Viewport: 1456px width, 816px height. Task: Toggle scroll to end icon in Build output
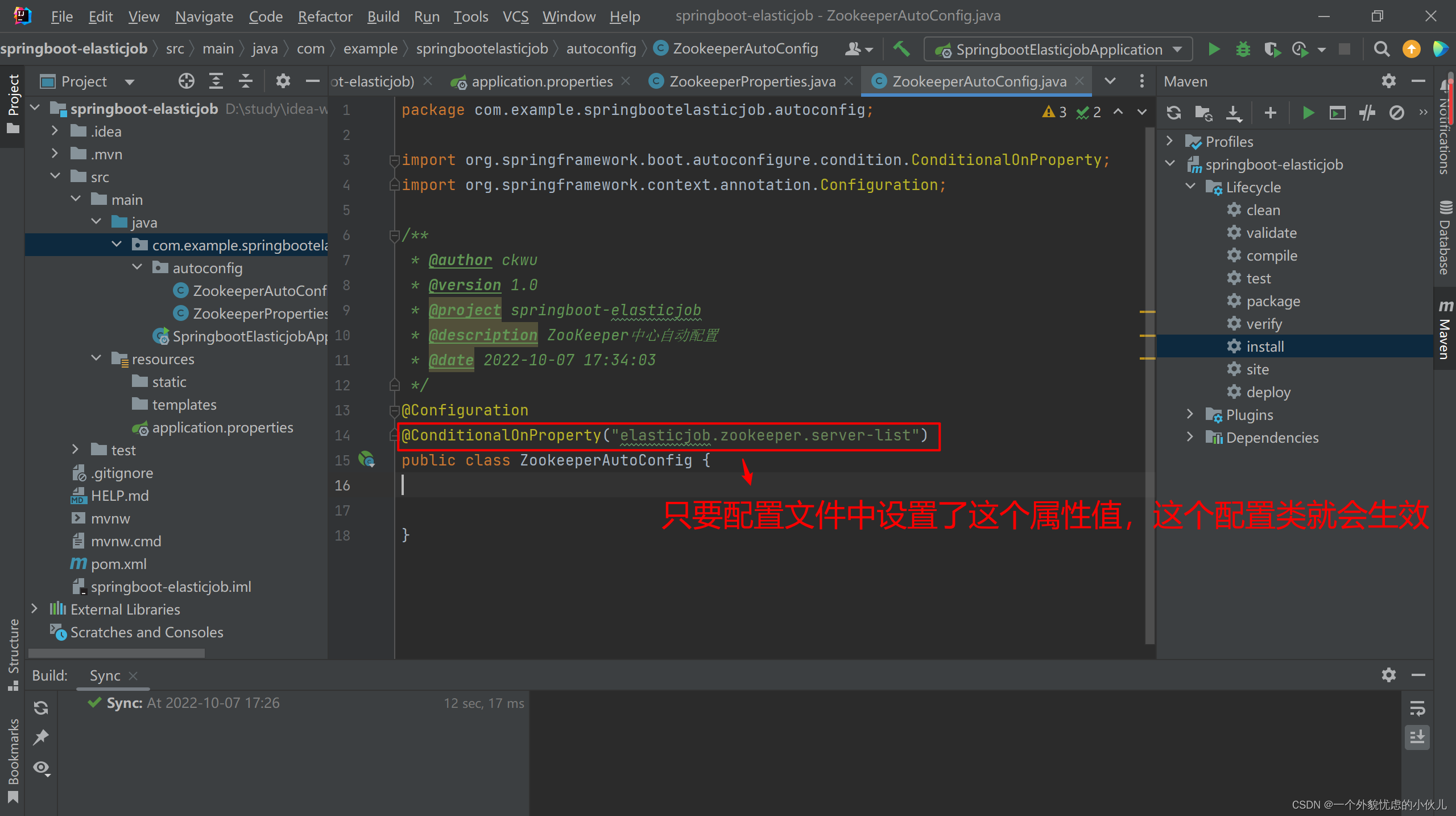(x=1417, y=737)
